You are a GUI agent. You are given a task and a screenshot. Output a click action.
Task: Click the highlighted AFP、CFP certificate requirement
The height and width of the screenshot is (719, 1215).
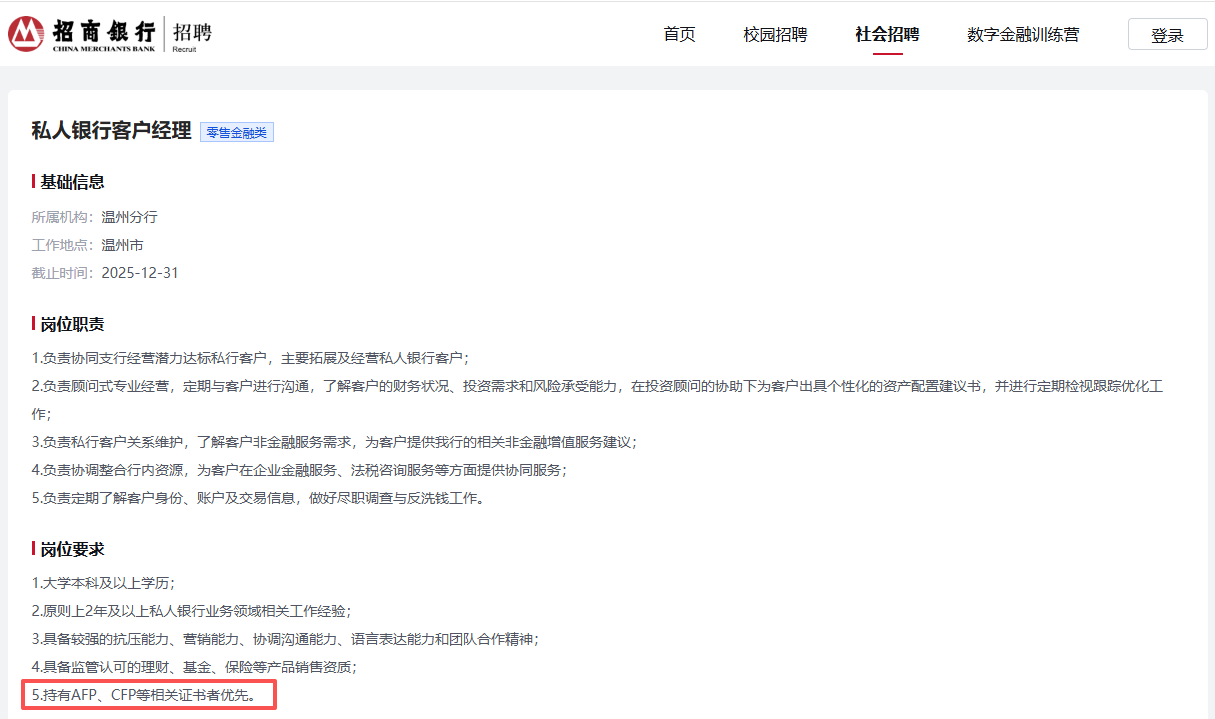pos(149,694)
